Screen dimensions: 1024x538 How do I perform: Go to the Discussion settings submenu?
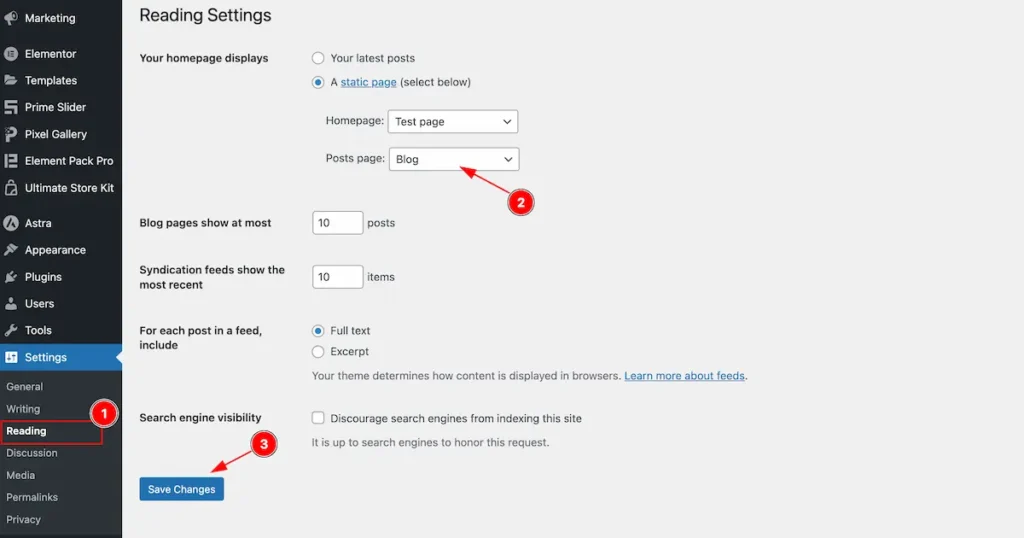[x=32, y=453]
